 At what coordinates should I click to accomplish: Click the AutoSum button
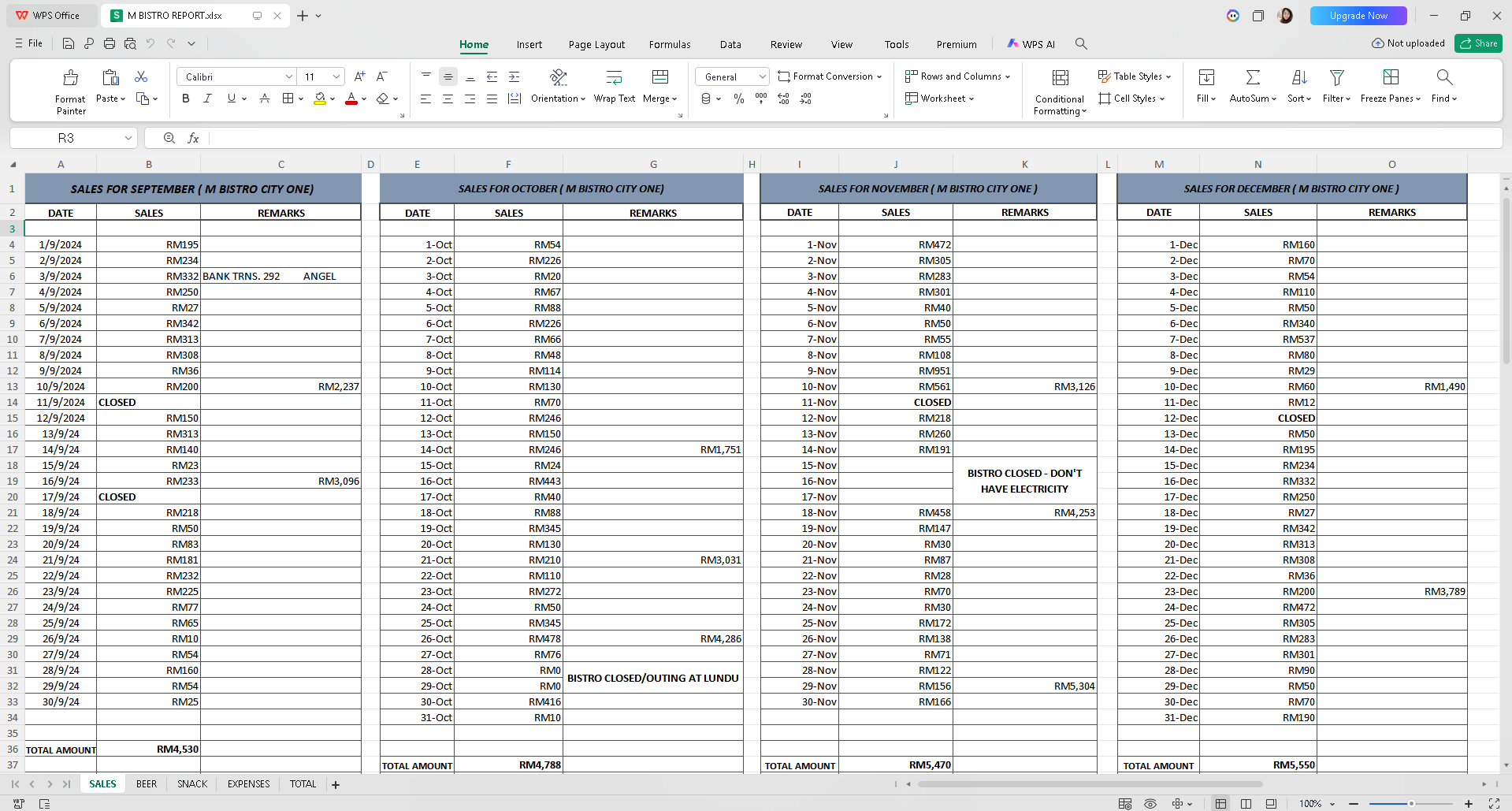[x=1253, y=87]
